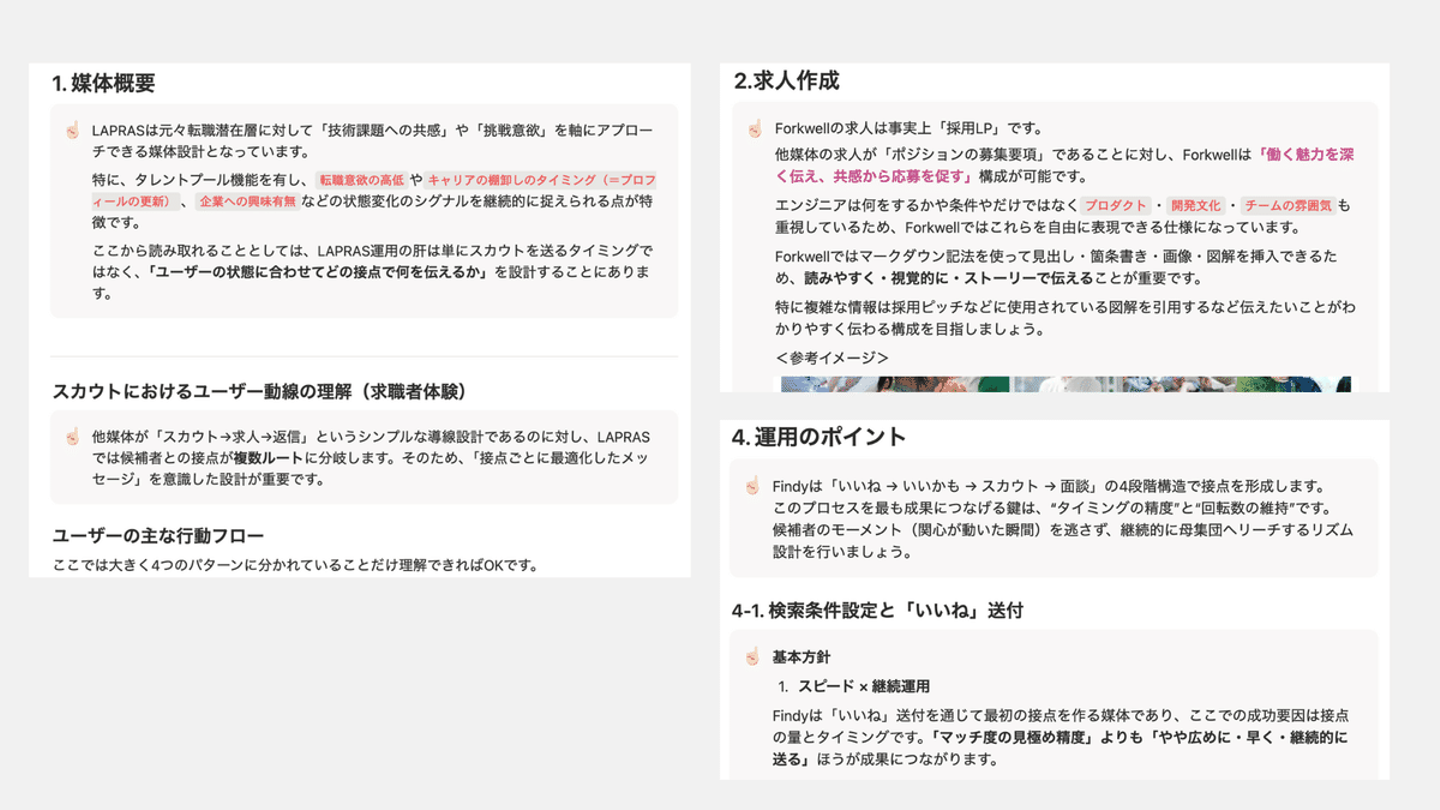Click the 1. 媒体概要 heading
Image resolution: width=1440 pixels, height=810 pixels.
(104, 84)
